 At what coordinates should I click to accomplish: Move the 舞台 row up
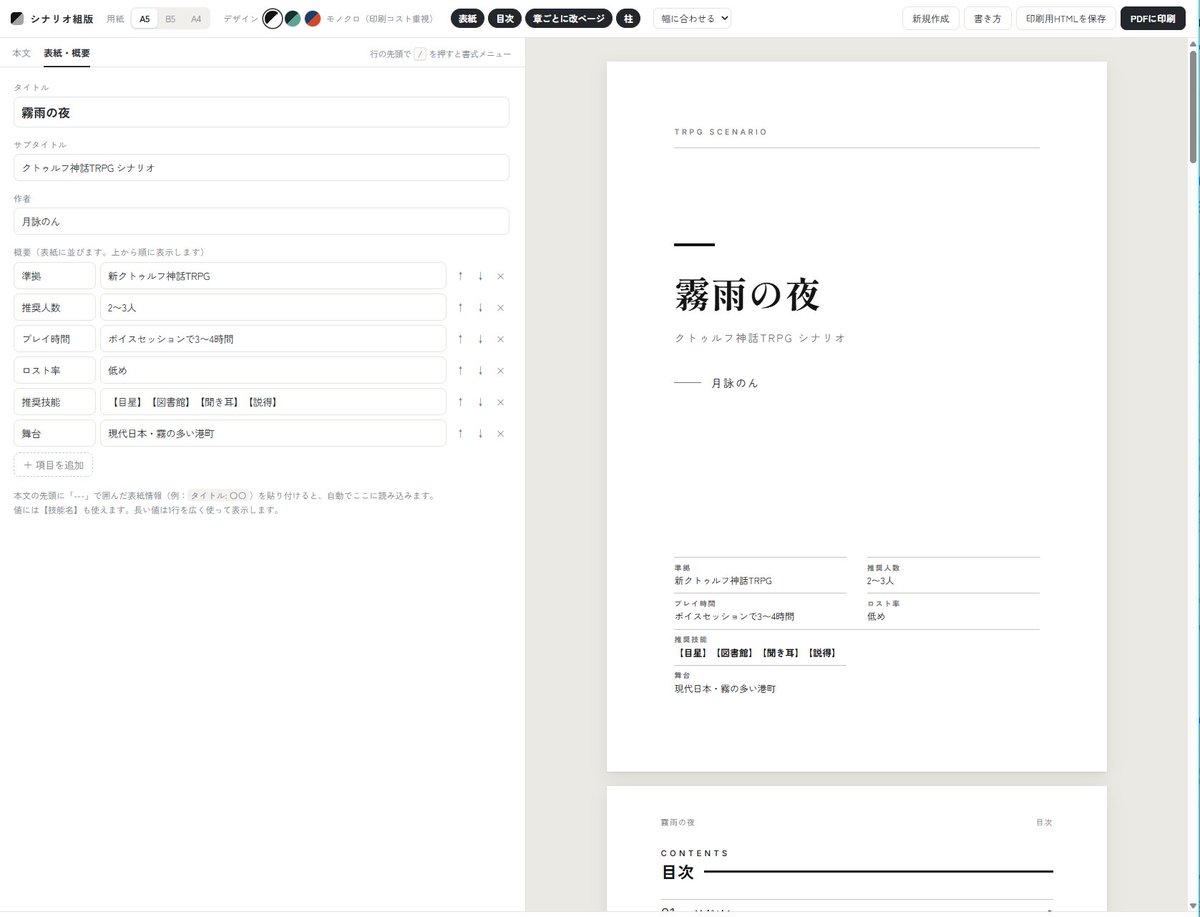coord(460,433)
